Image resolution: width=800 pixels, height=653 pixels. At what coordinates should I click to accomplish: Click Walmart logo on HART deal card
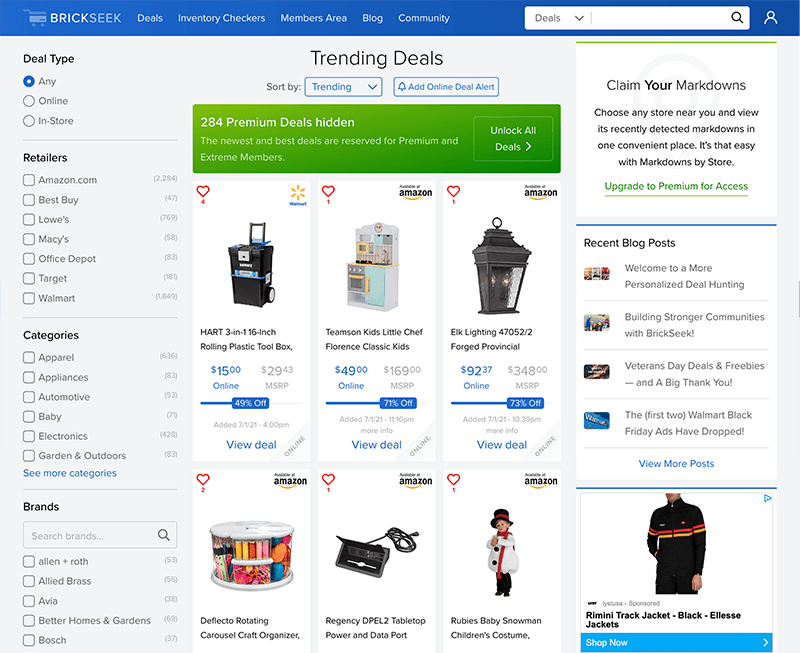coord(298,195)
